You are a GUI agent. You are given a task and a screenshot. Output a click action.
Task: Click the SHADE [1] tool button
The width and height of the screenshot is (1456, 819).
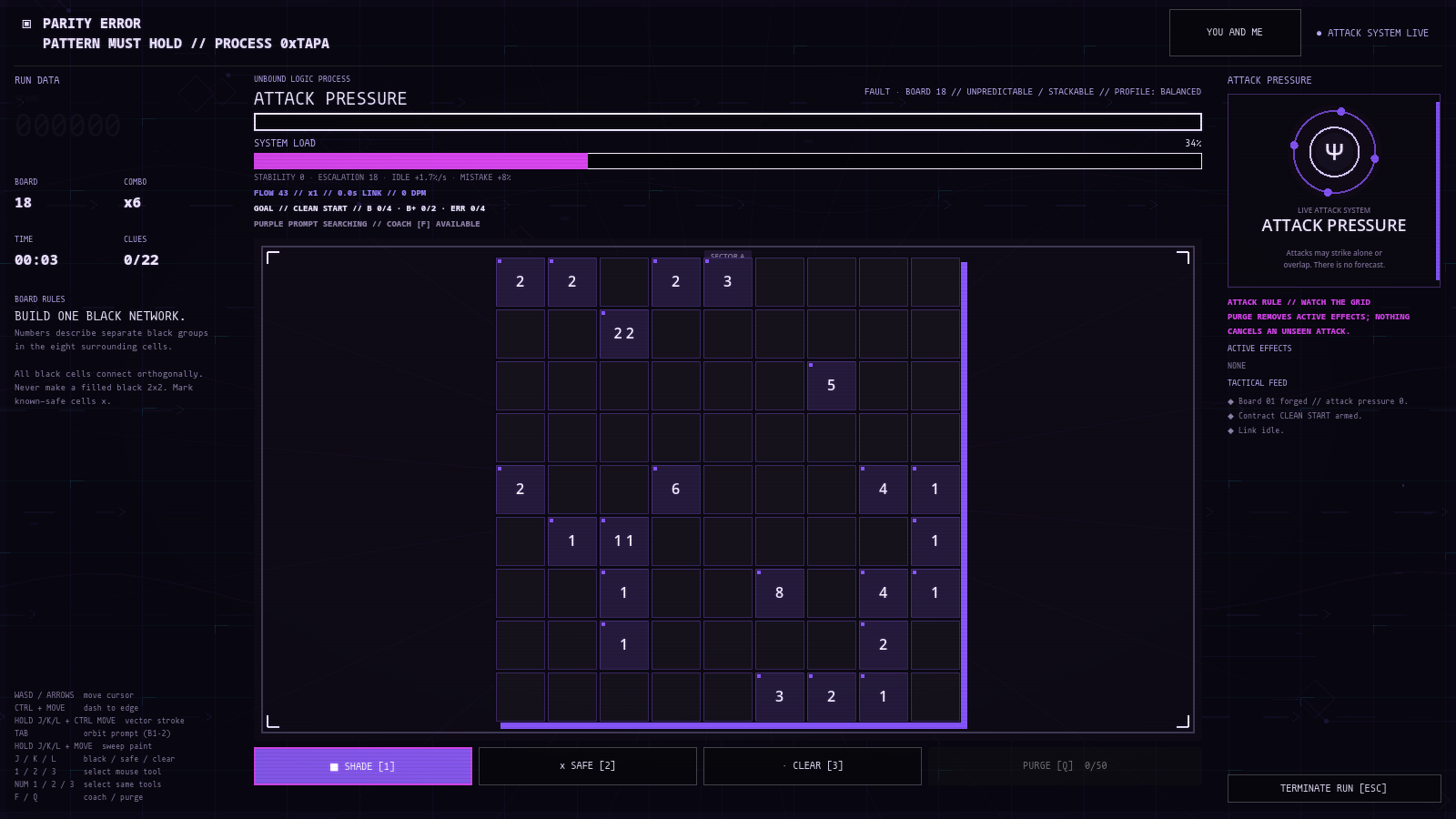pyautogui.click(x=363, y=766)
